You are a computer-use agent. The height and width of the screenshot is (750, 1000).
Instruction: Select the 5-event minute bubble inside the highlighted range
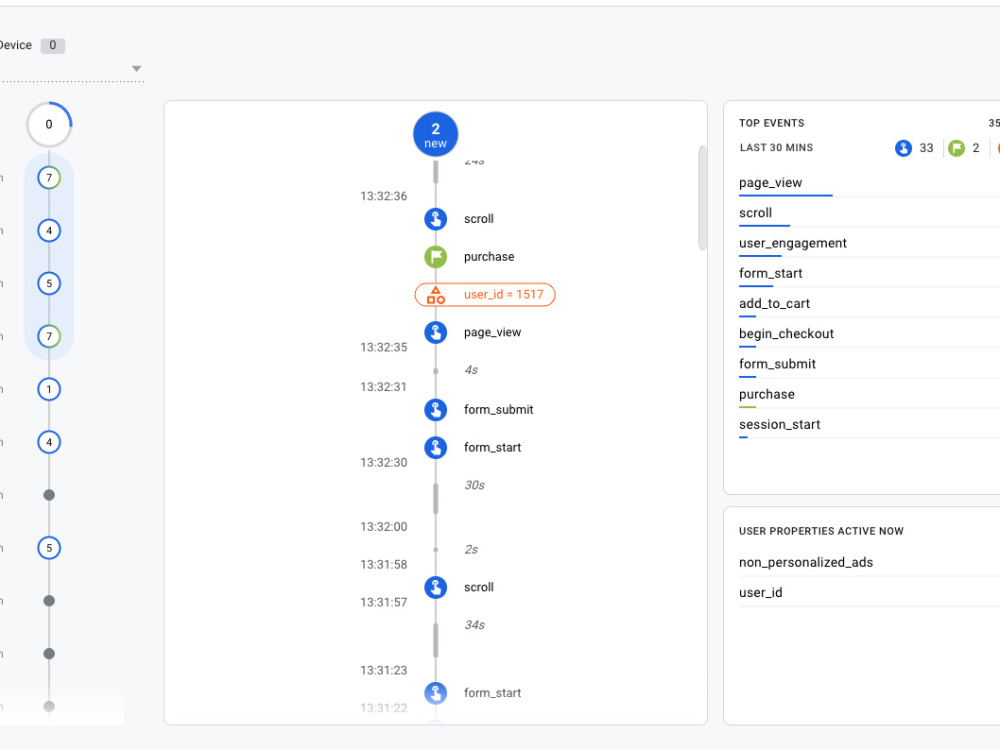pyautogui.click(x=49, y=284)
